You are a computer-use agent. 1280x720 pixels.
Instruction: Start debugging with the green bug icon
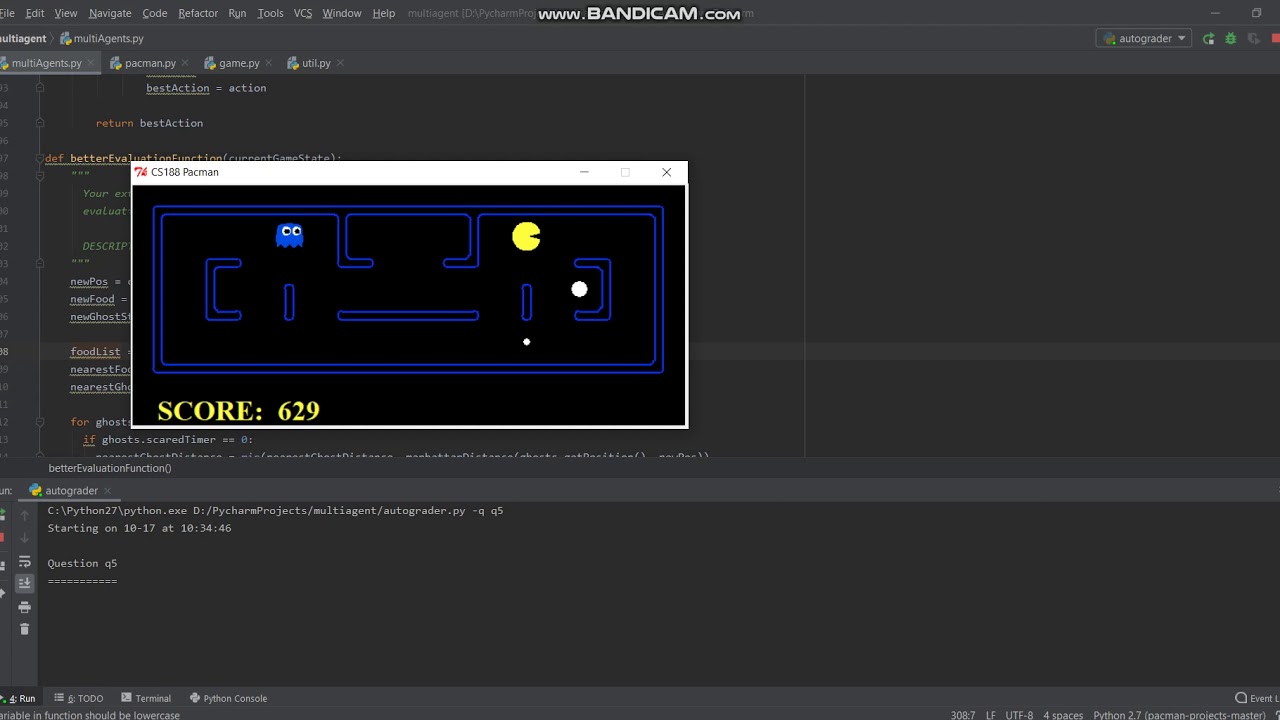pyautogui.click(x=1231, y=39)
